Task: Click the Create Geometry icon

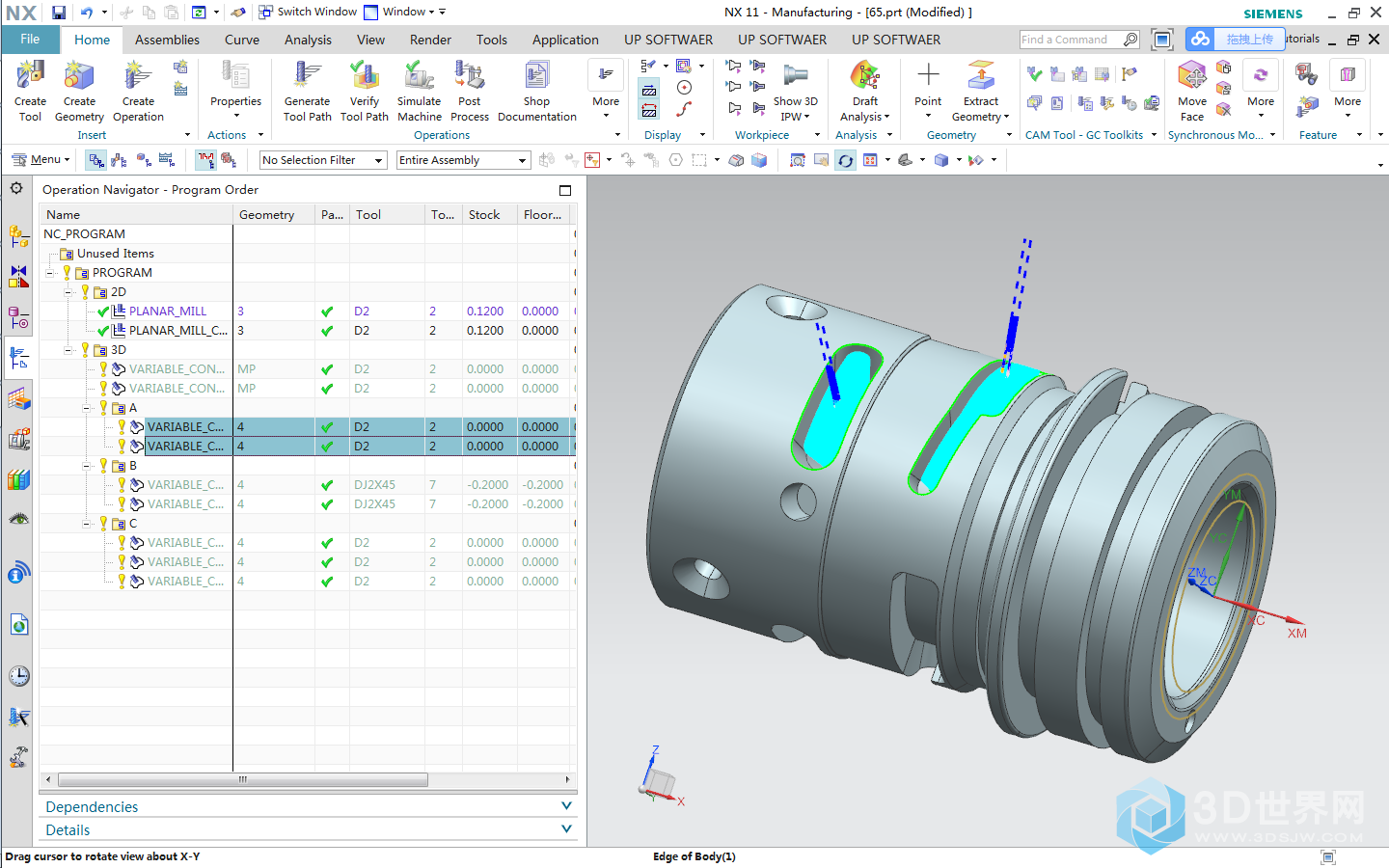Action: click(x=79, y=91)
